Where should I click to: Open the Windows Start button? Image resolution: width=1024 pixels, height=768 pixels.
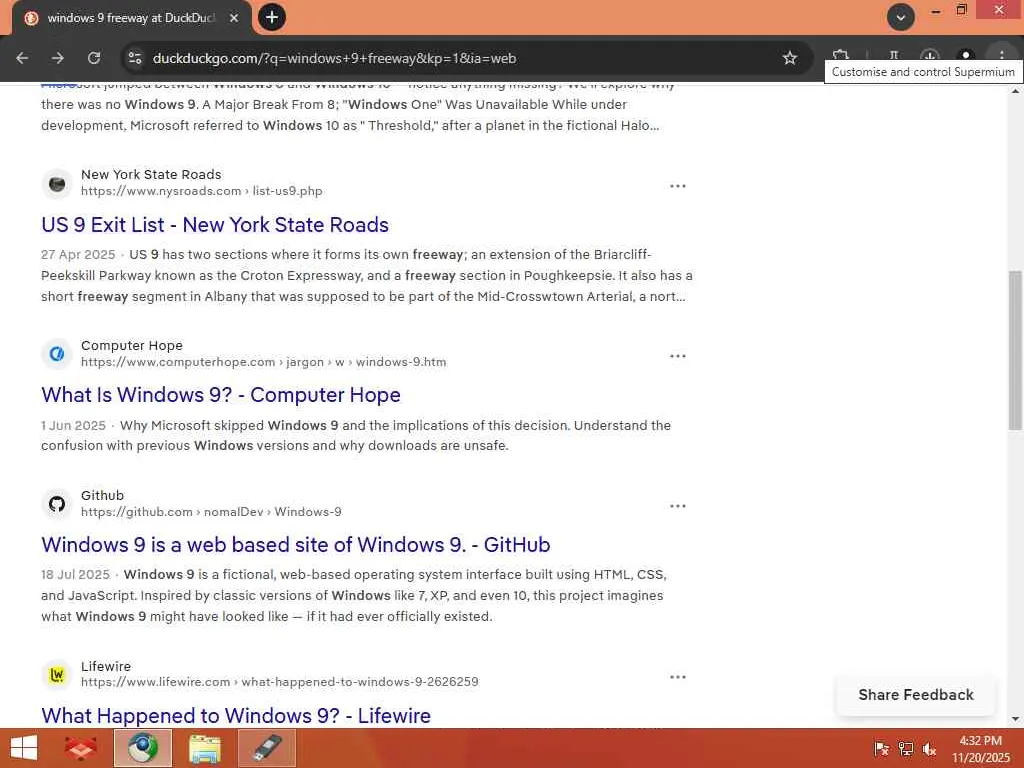pyautogui.click(x=24, y=748)
